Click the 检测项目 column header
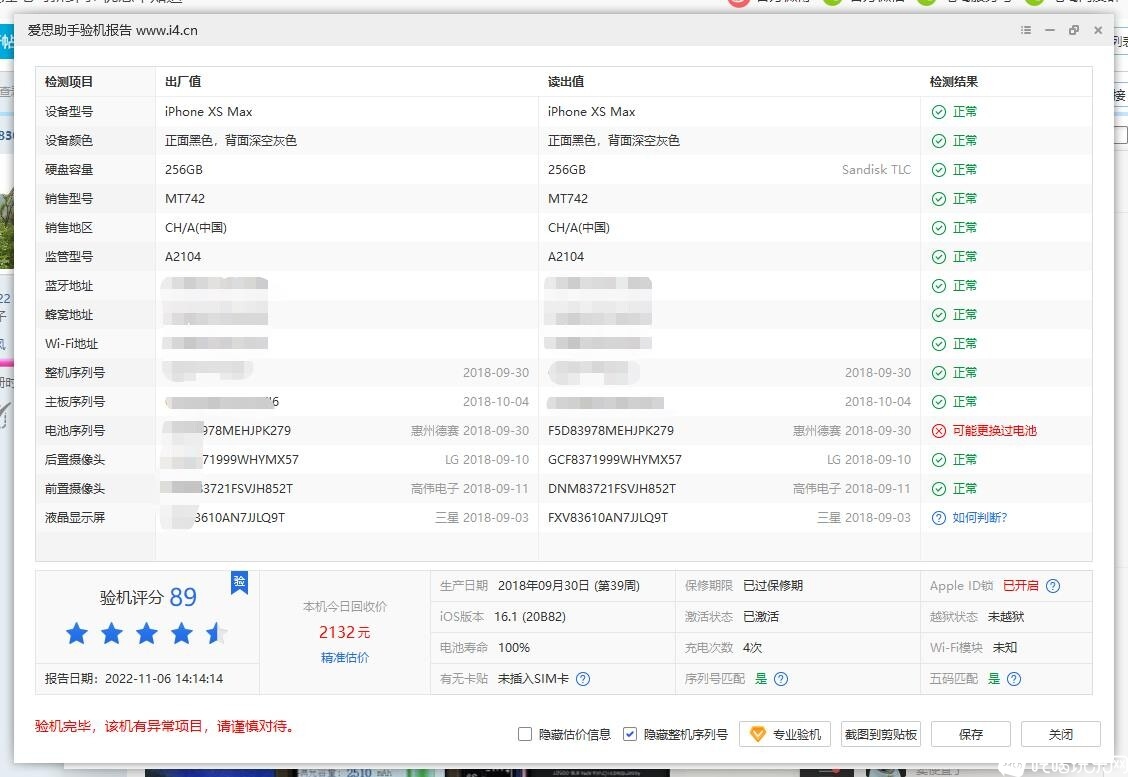Image resolution: width=1128 pixels, height=777 pixels. click(x=69, y=82)
